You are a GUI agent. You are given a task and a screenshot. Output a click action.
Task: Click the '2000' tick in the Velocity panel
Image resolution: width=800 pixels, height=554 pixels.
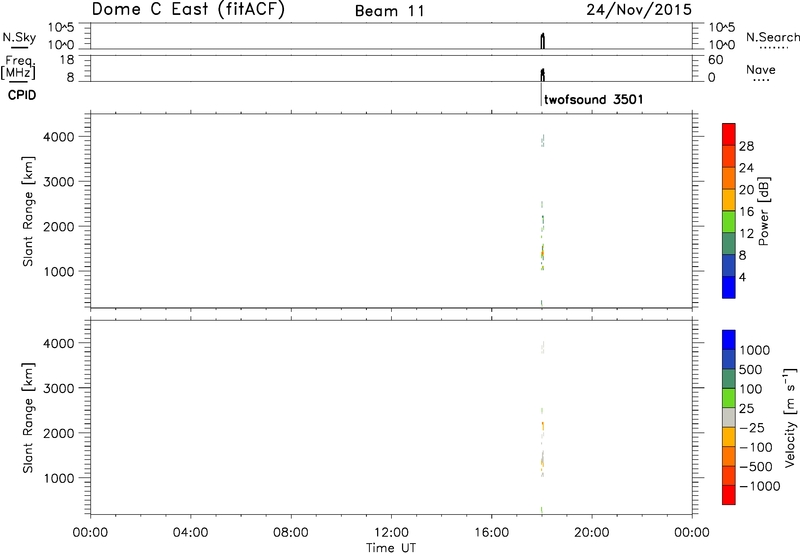(59, 433)
